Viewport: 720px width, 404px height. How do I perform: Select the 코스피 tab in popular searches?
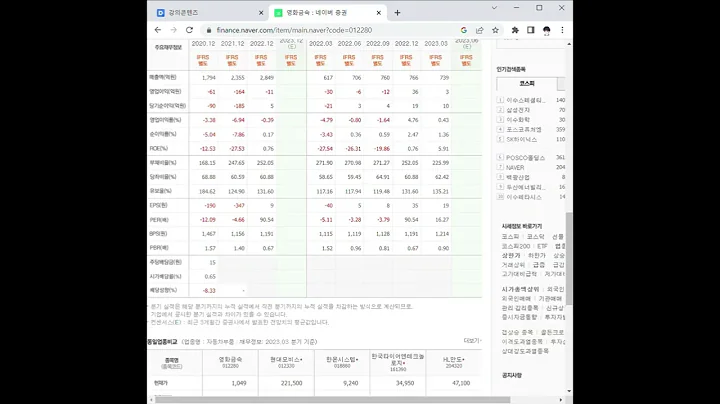coord(527,84)
